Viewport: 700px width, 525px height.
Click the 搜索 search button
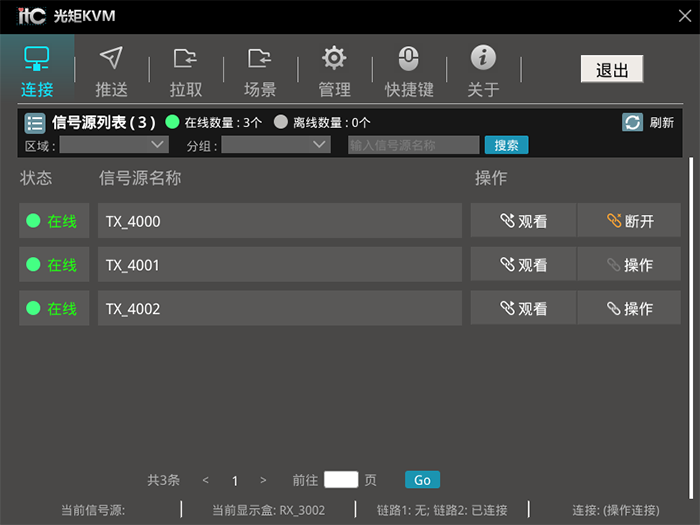pyautogui.click(x=506, y=145)
